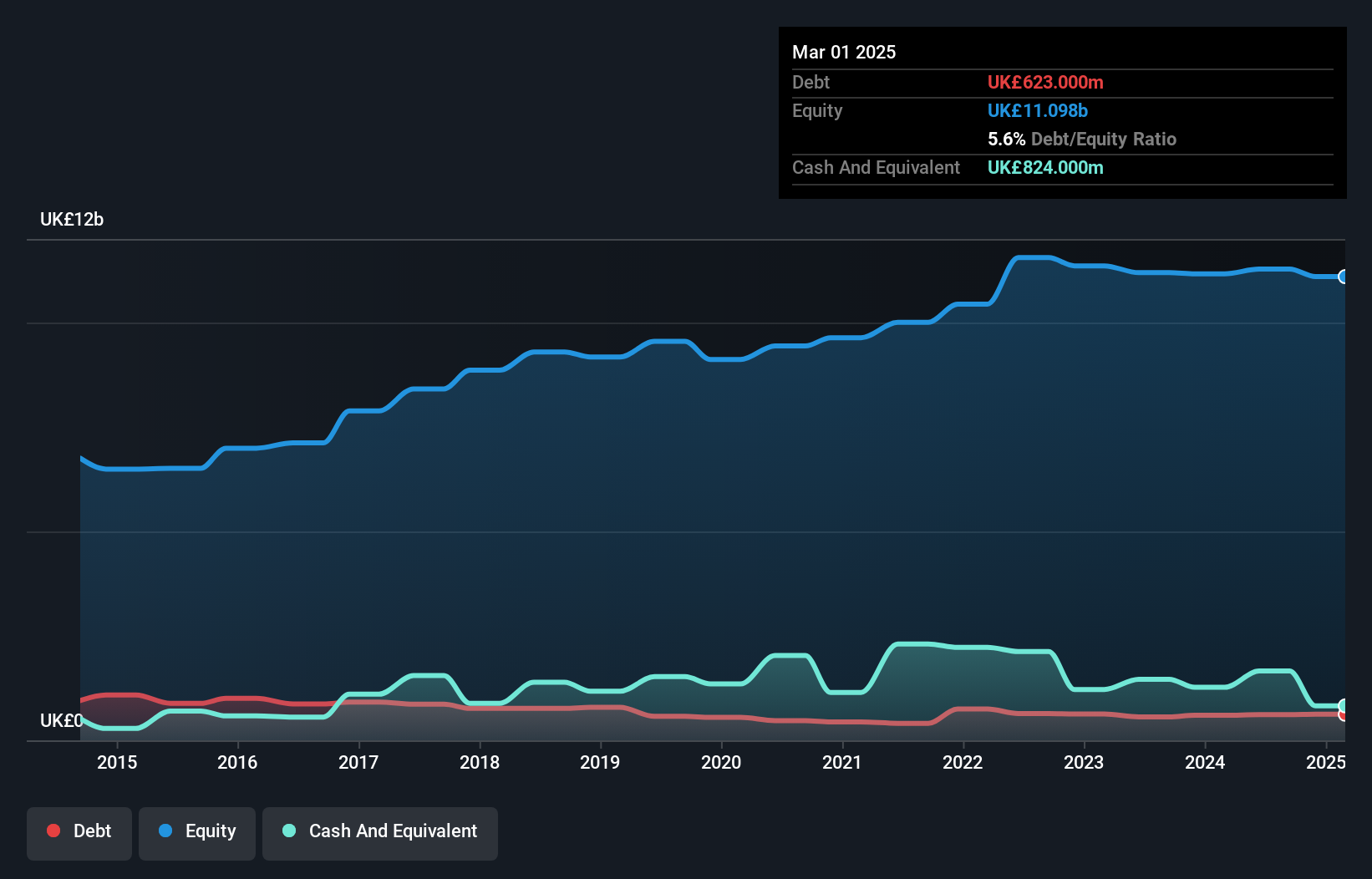Click the 2023 x-axis label
Screen dimensions: 1372x879
(1084, 762)
